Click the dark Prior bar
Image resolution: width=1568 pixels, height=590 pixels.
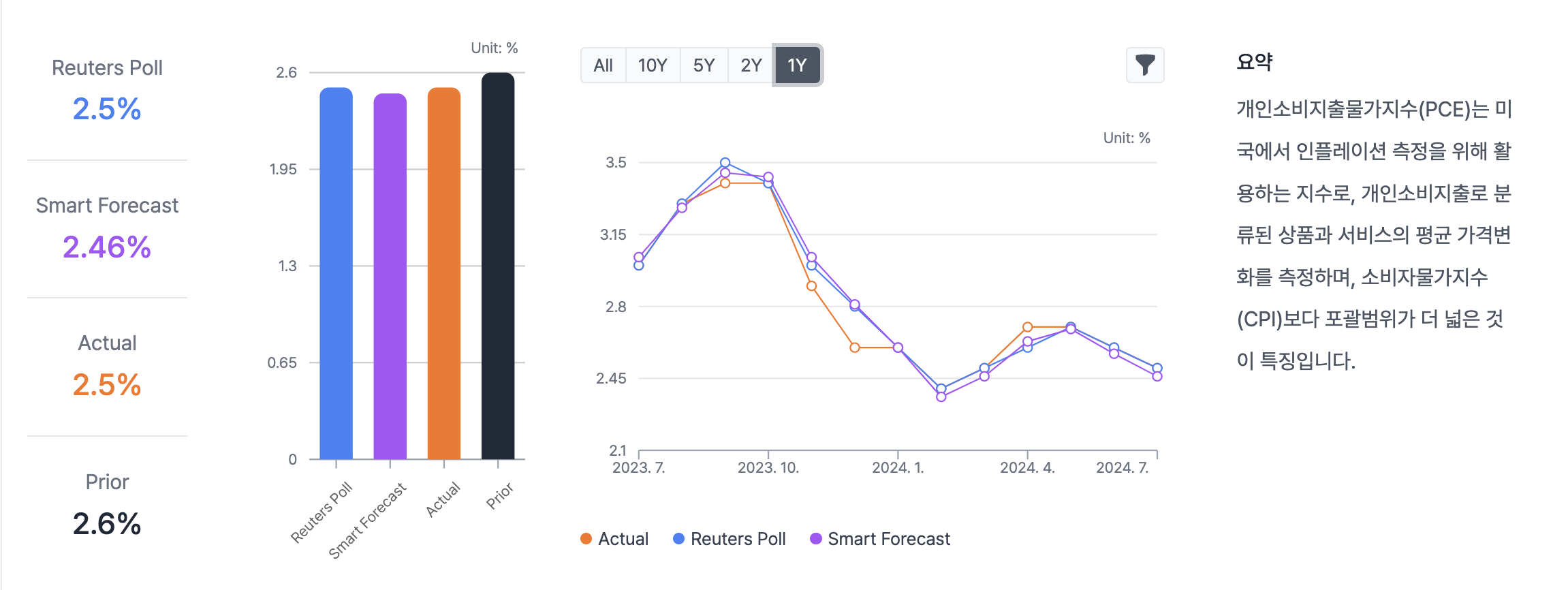coord(498,266)
